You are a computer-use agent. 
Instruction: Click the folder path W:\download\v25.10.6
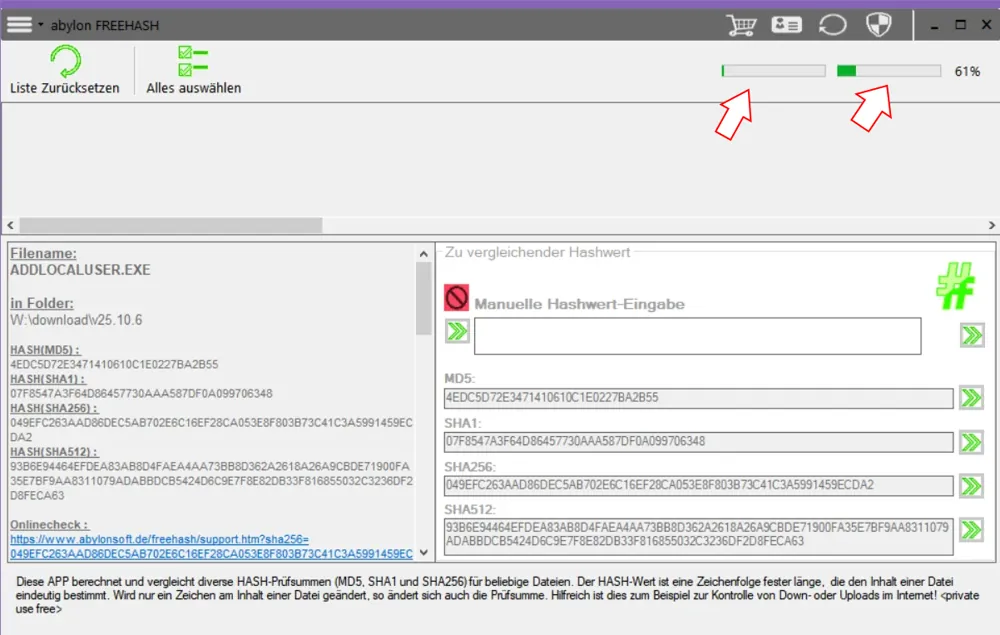tap(76, 320)
